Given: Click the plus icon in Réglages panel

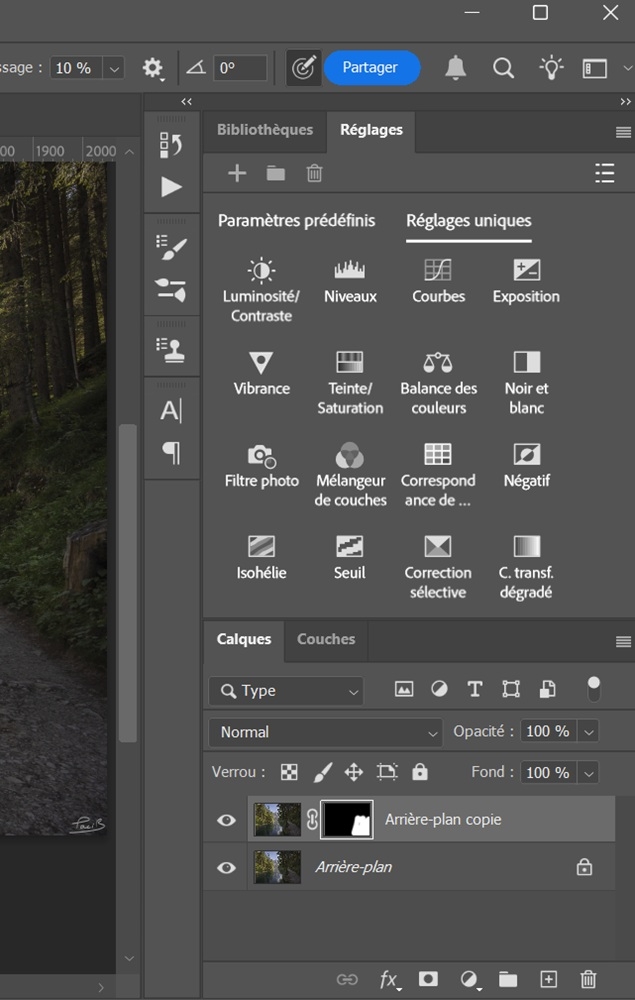Looking at the screenshot, I should click(237, 173).
